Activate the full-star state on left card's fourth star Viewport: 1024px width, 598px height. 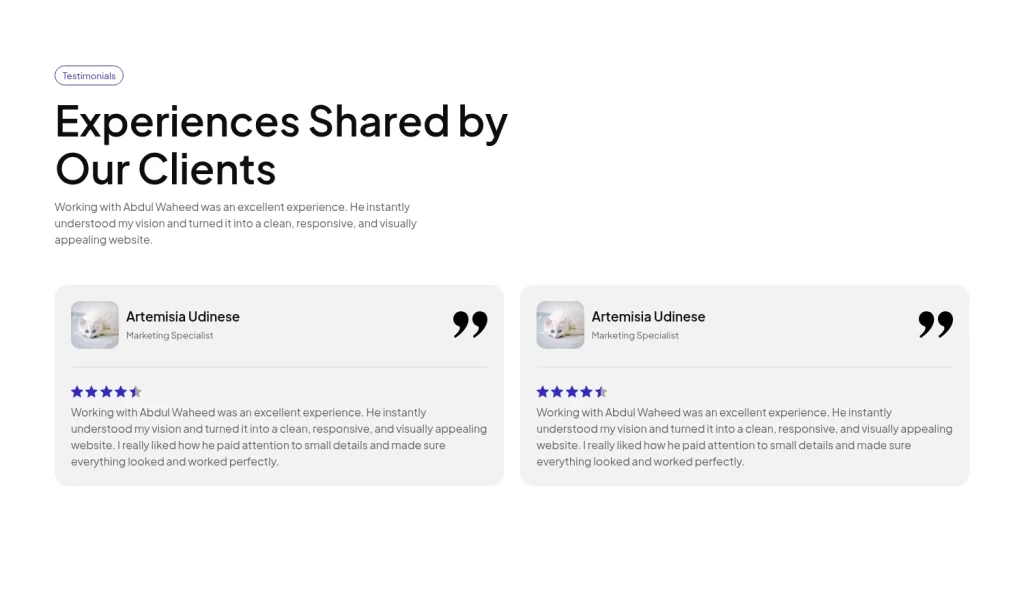[121, 391]
